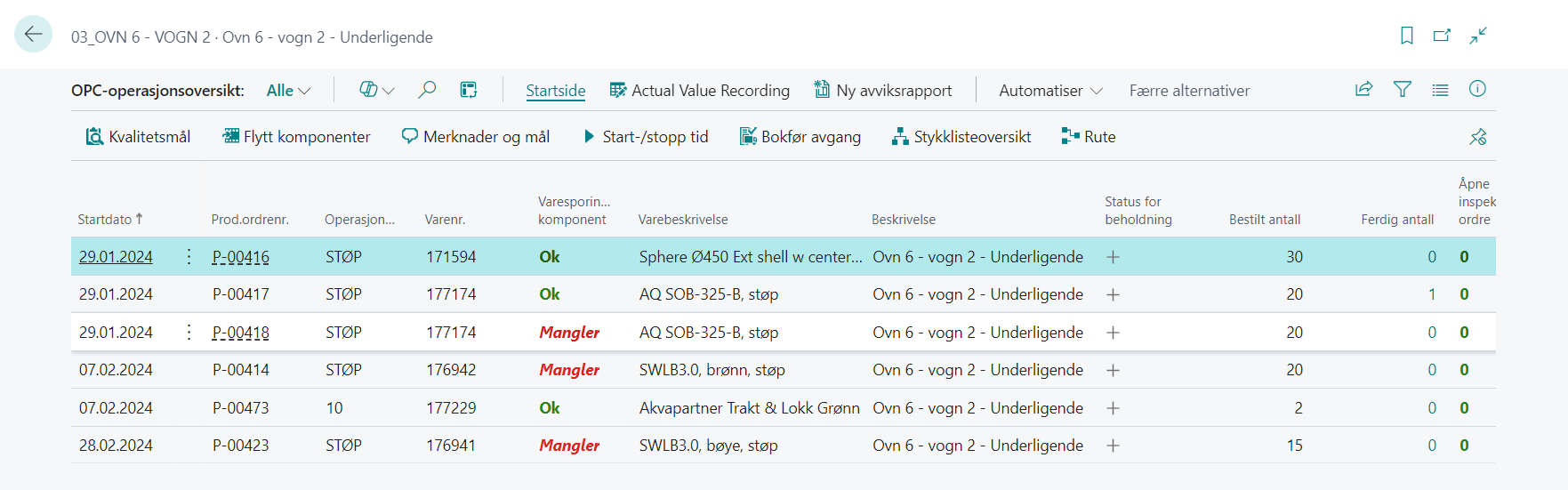This screenshot has height=490, width=1568.
Task: Show the information pane icon
Action: [x=1477, y=89]
